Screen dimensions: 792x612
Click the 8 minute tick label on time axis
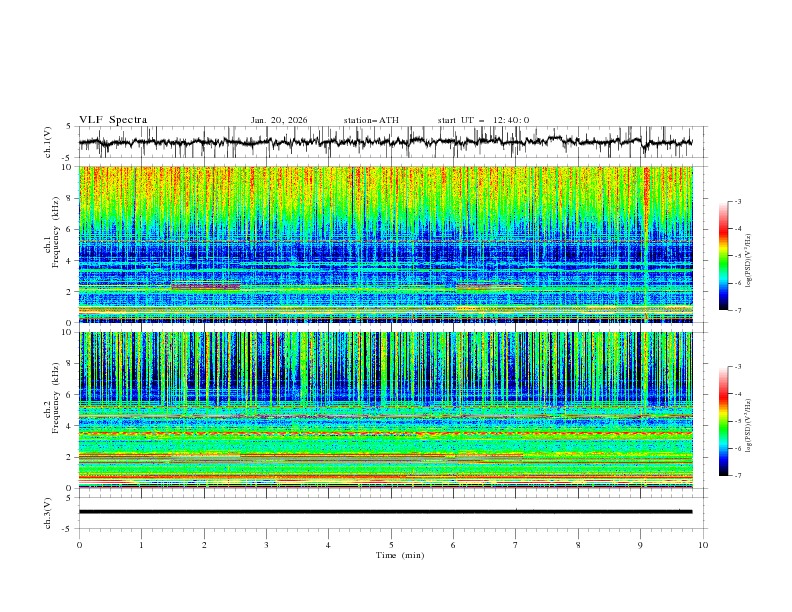[578, 545]
